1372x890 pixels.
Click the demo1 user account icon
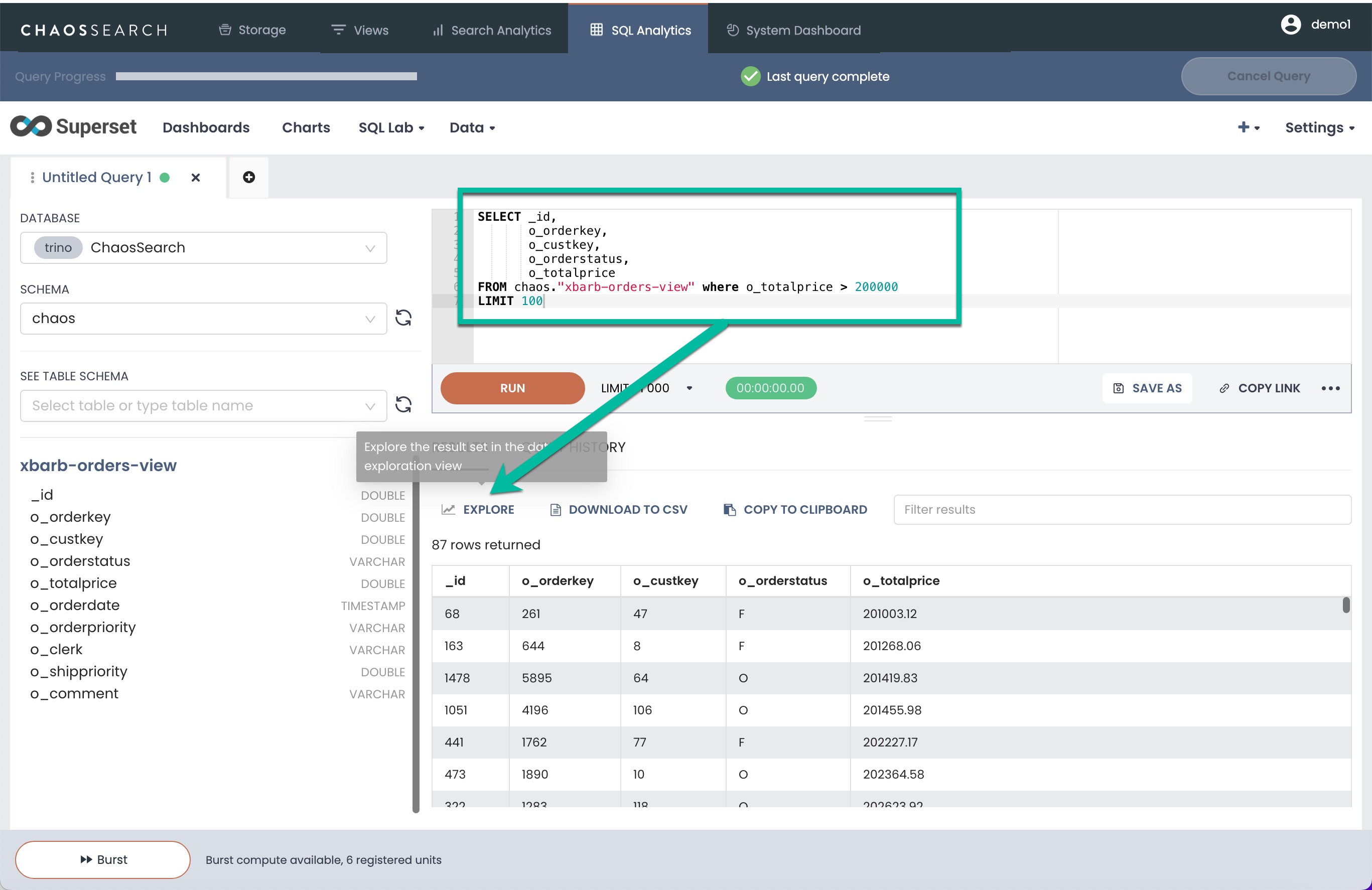(x=1291, y=24)
